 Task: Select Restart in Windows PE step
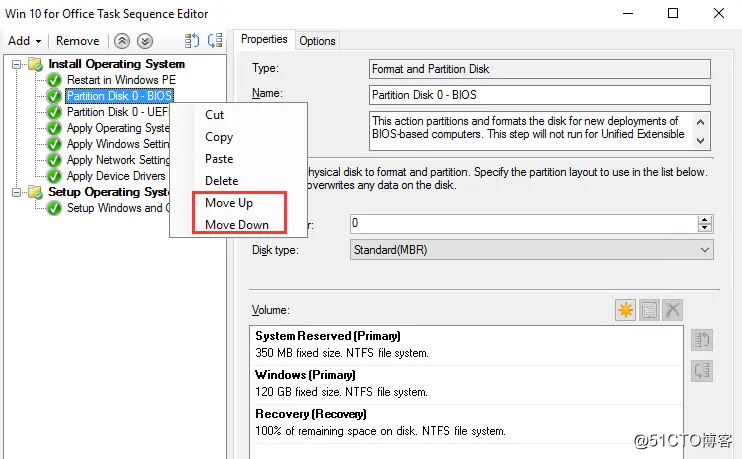pyautogui.click(x=121, y=80)
